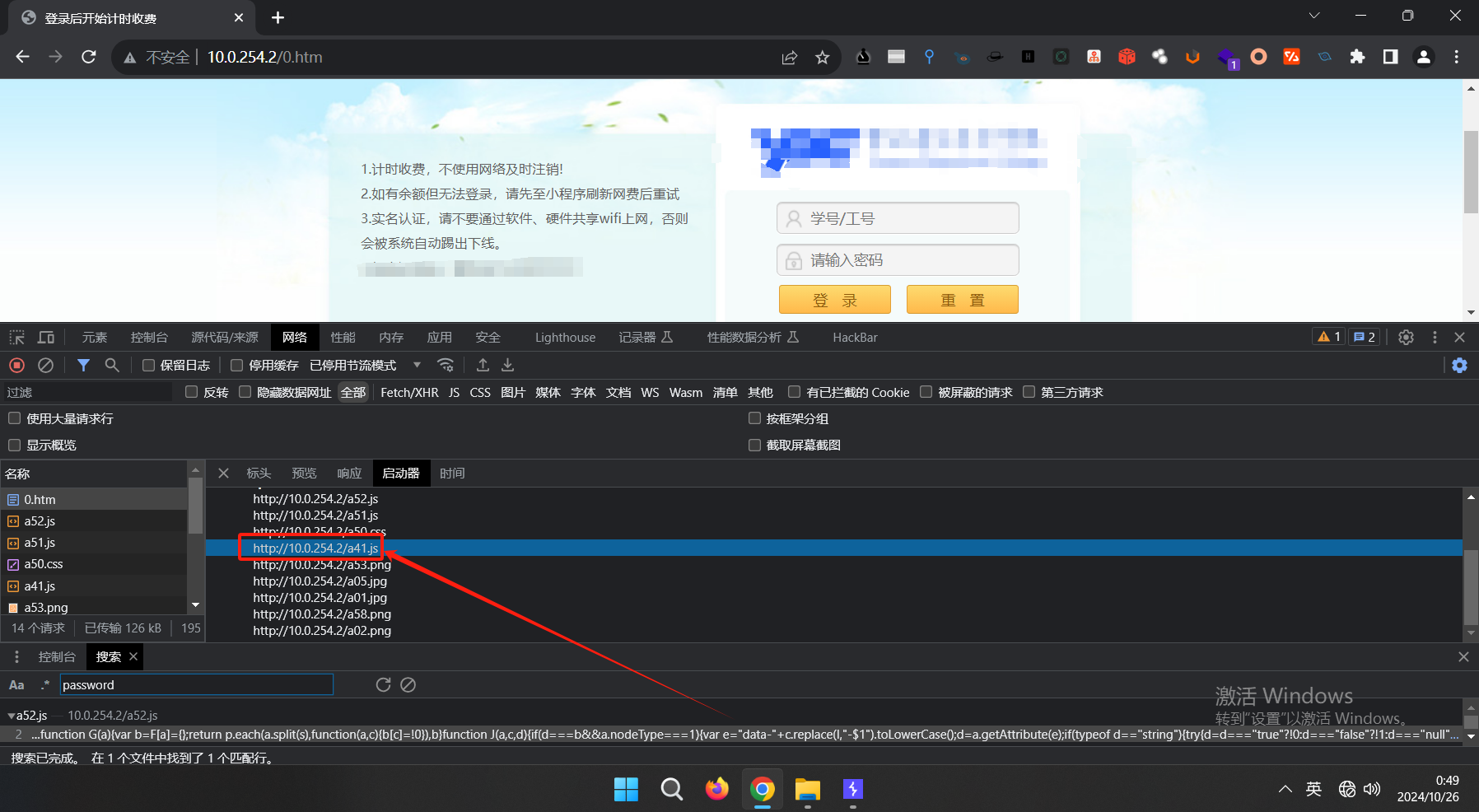The image size is (1479, 812).
Task: Open throttling mode dropdown
Action: (365, 365)
